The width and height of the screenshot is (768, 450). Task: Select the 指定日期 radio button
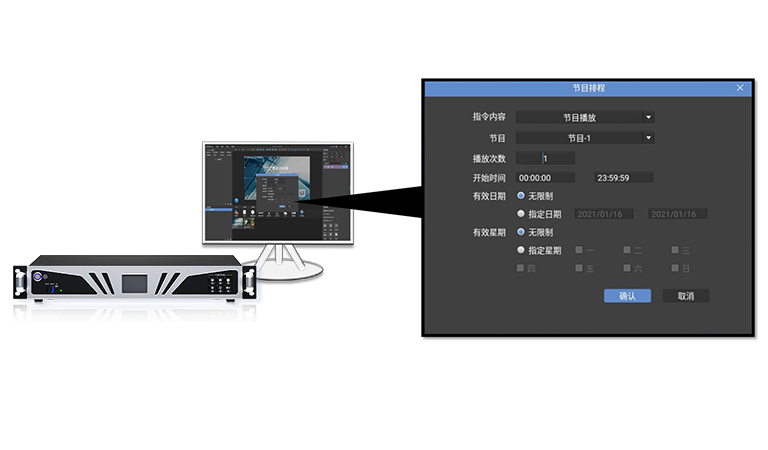click(x=521, y=213)
